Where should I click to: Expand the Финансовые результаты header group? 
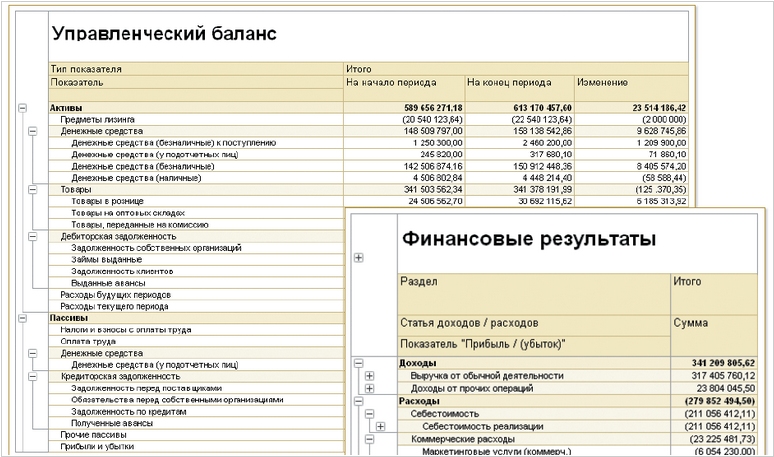click(358, 258)
